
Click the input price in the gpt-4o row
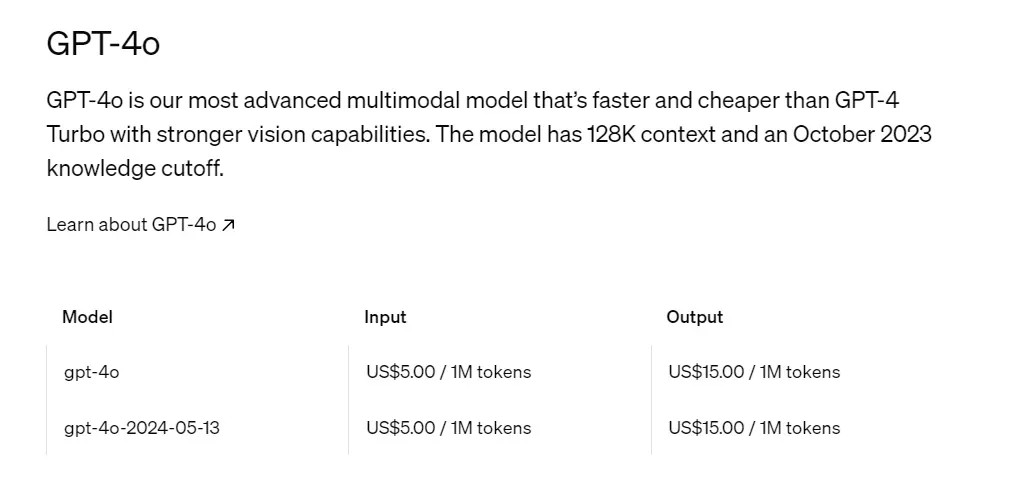pyautogui.click(x=448, y=372)
